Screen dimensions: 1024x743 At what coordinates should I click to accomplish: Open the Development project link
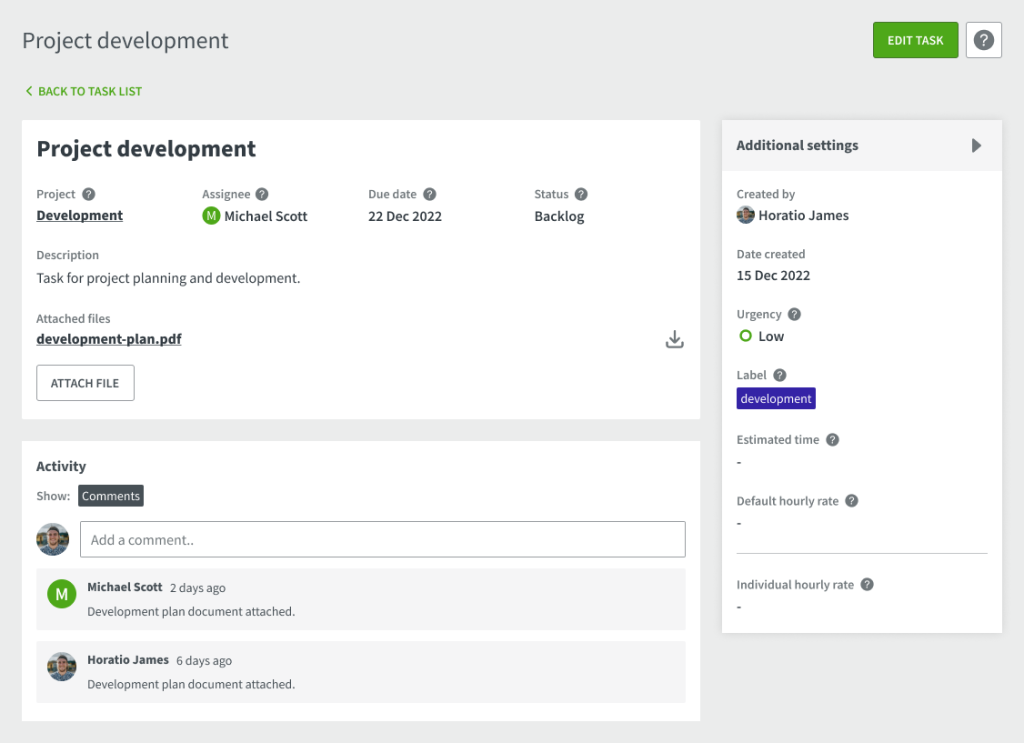coord(80,215)
